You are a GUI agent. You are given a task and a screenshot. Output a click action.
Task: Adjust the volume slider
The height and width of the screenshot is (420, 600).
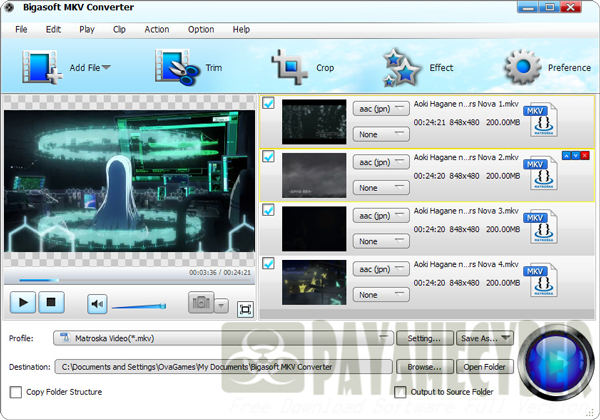[139, 306]
